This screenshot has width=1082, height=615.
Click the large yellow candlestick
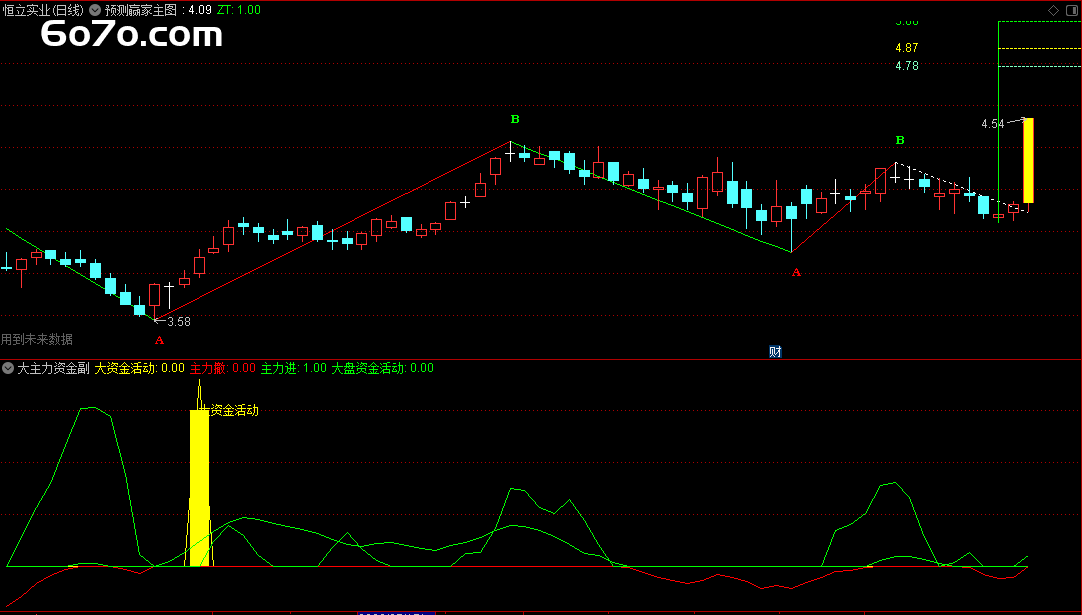[x=1028, y=160]
